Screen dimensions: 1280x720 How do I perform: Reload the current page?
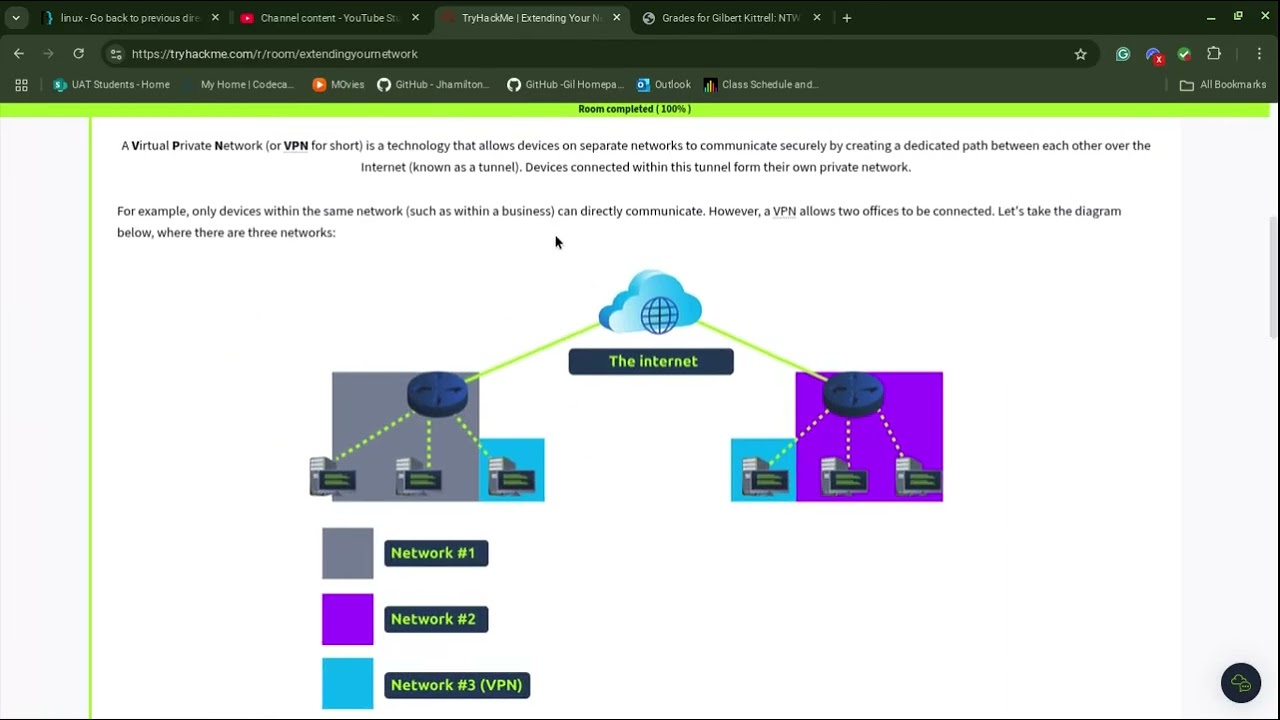coord(78,54)
